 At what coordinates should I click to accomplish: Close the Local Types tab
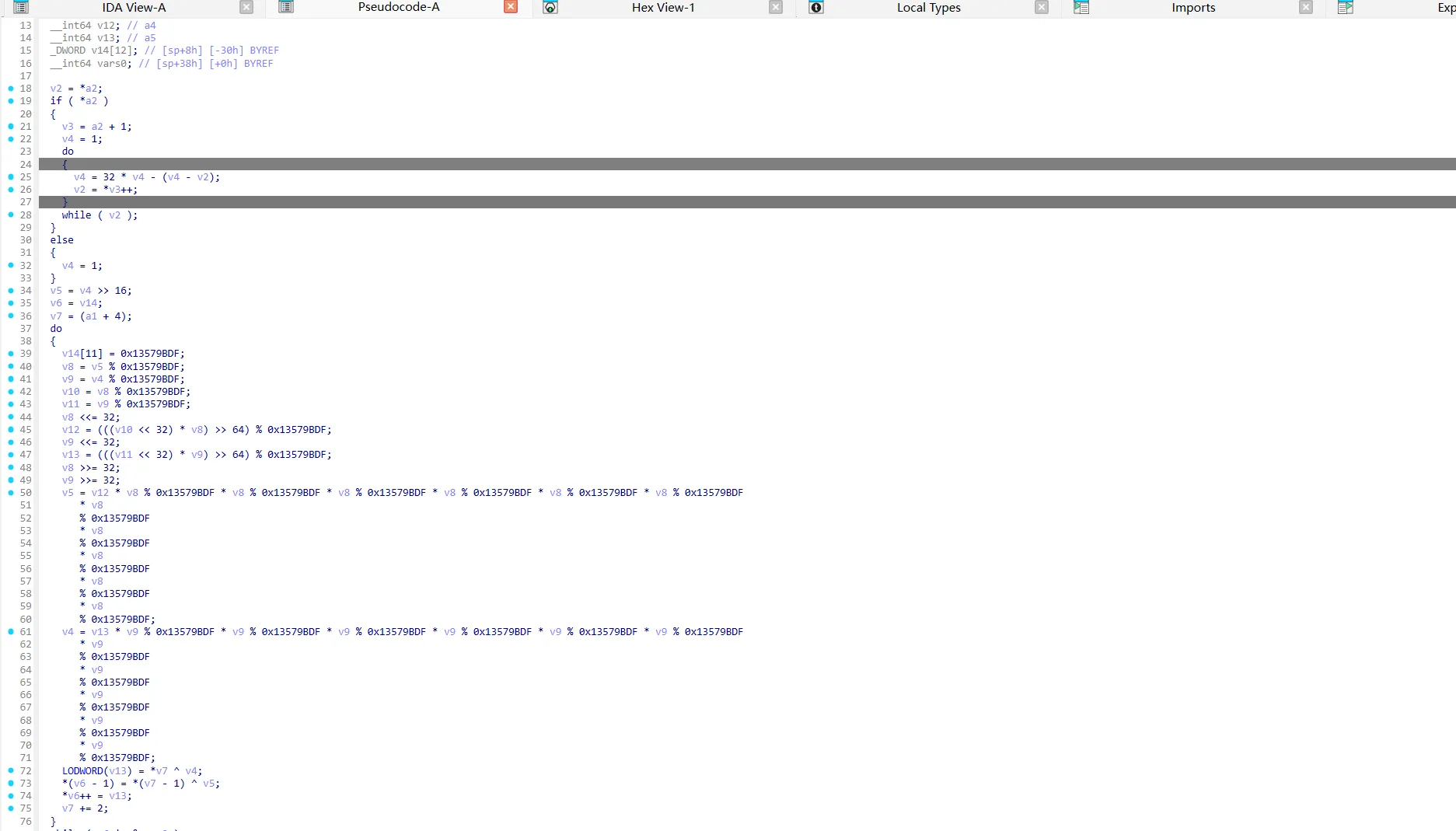(x=1042, y=8)
